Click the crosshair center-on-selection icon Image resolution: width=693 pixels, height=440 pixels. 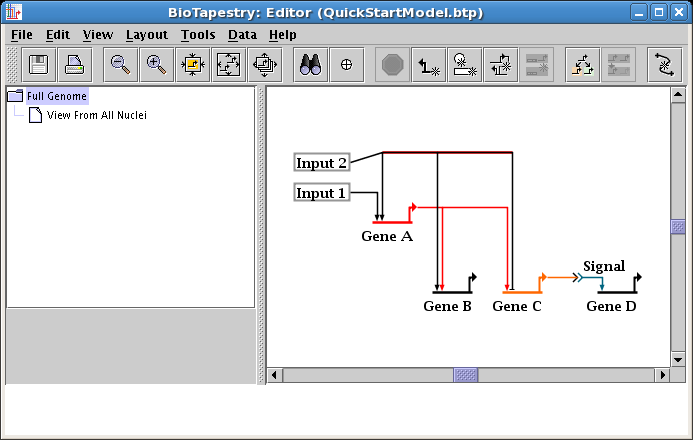pos(346,64)
